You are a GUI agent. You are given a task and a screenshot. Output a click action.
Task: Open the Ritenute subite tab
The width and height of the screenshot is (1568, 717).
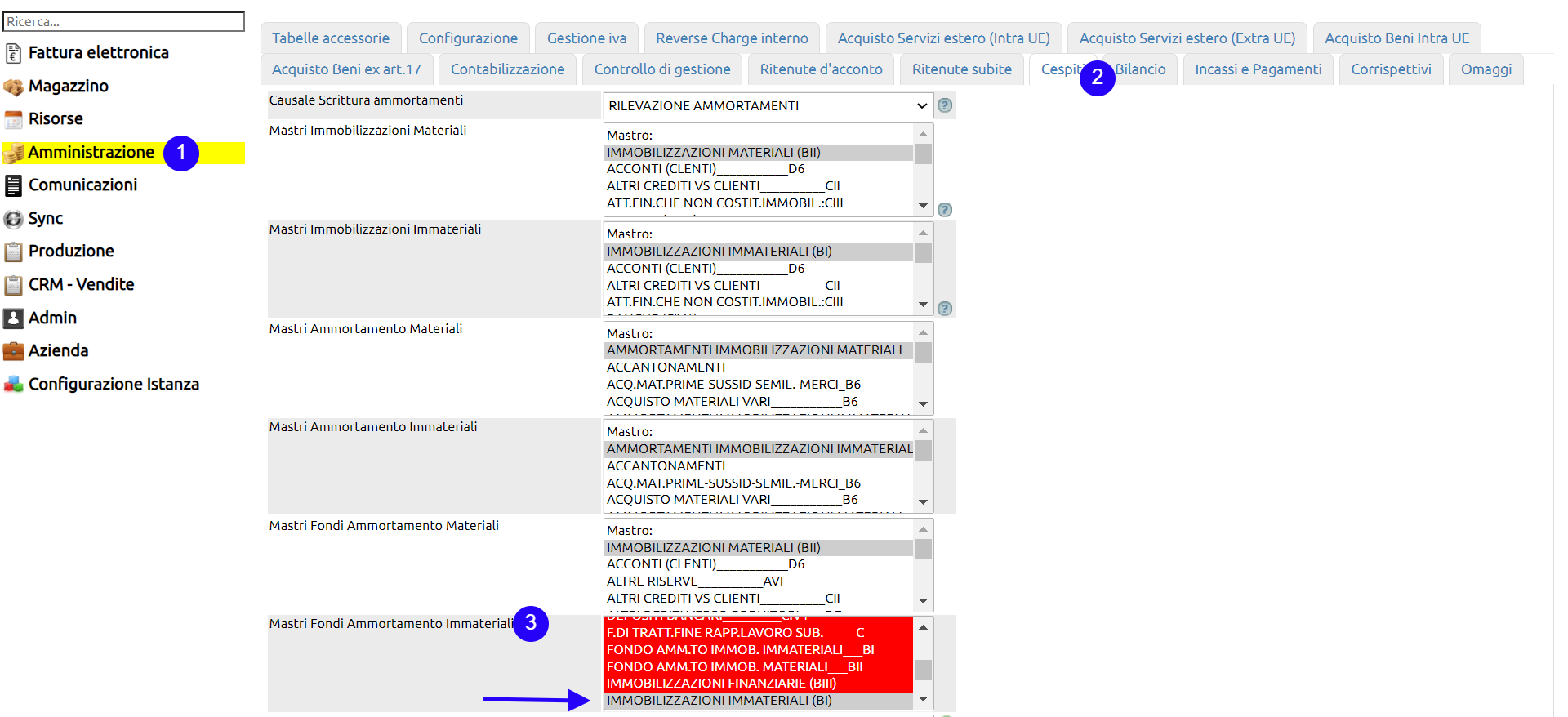pyautogui.click(x=962, y=69)
